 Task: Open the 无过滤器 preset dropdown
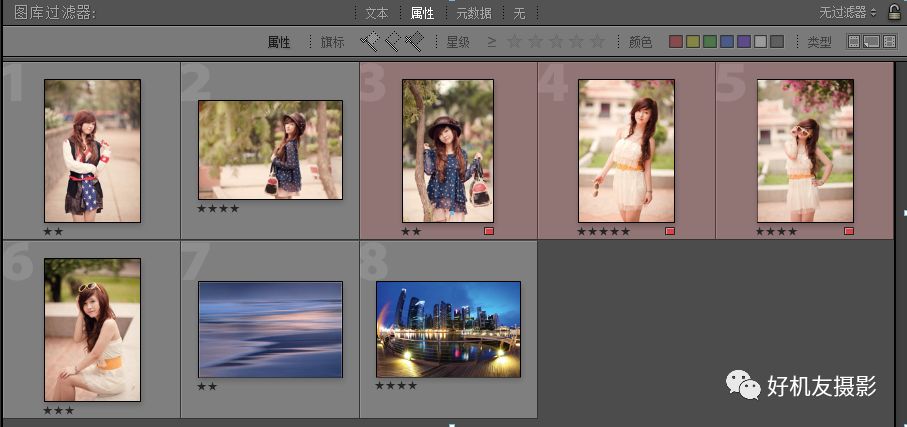[847, 12]
